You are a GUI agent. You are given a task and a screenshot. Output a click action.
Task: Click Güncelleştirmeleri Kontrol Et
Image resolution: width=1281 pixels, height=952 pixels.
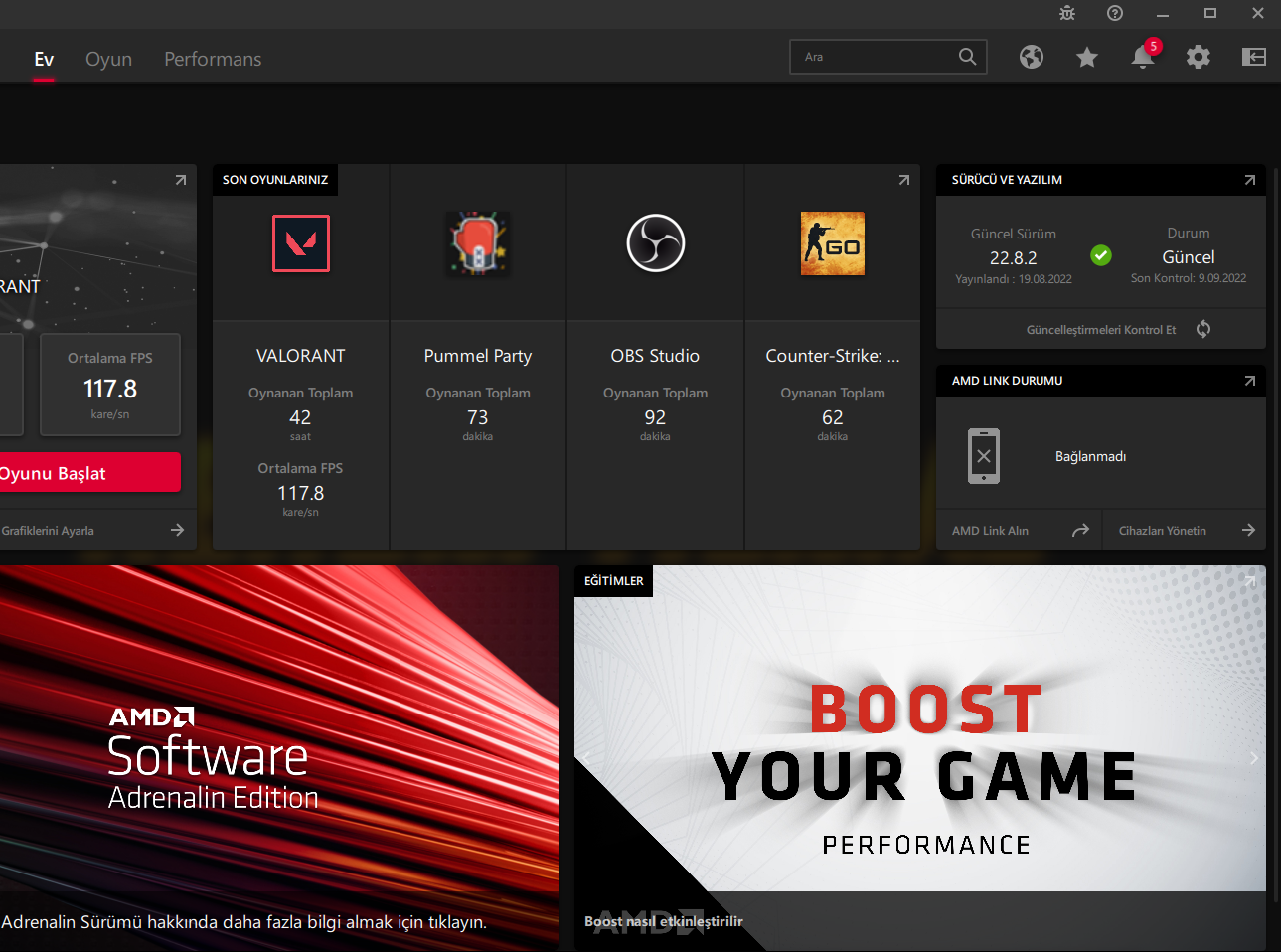[1101, 330]
